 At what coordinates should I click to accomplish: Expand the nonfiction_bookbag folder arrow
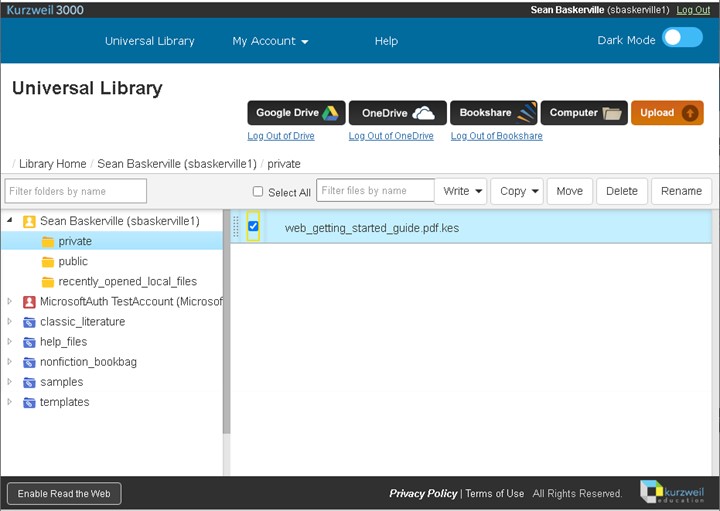point(10,362)
